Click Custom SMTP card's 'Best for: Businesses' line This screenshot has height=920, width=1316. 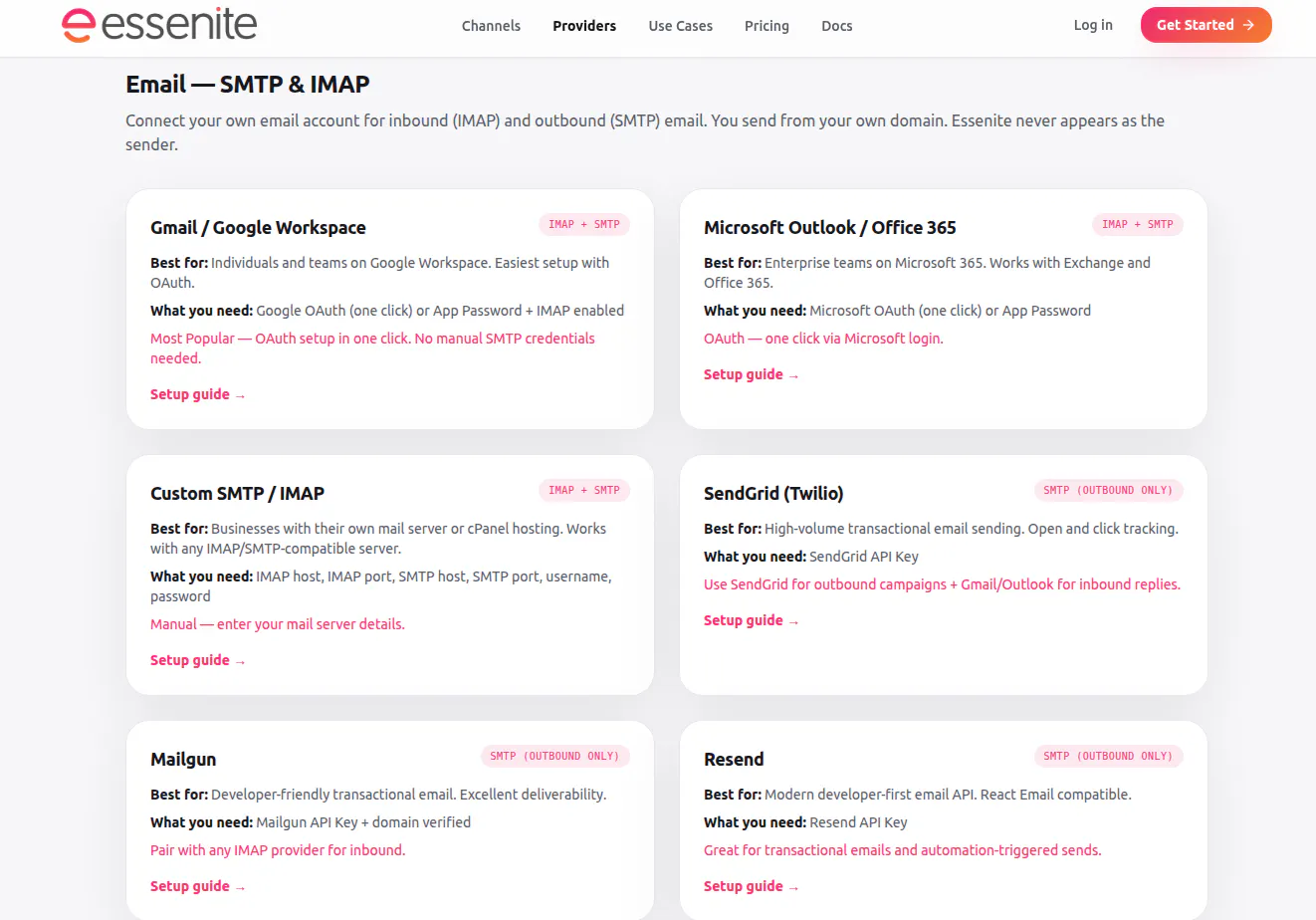coord(378,539)
